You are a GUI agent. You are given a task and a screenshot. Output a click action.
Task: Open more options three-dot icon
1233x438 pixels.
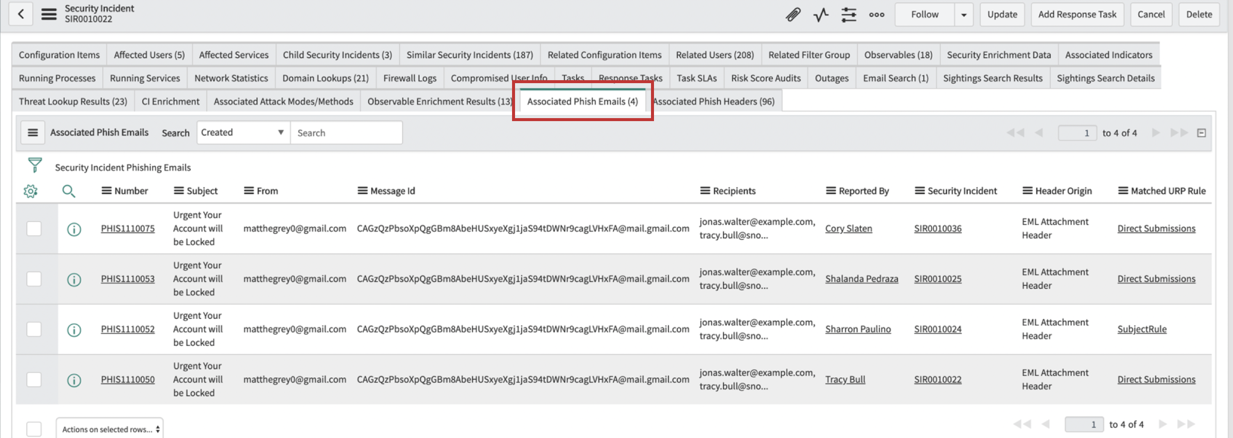coord(877,14)
